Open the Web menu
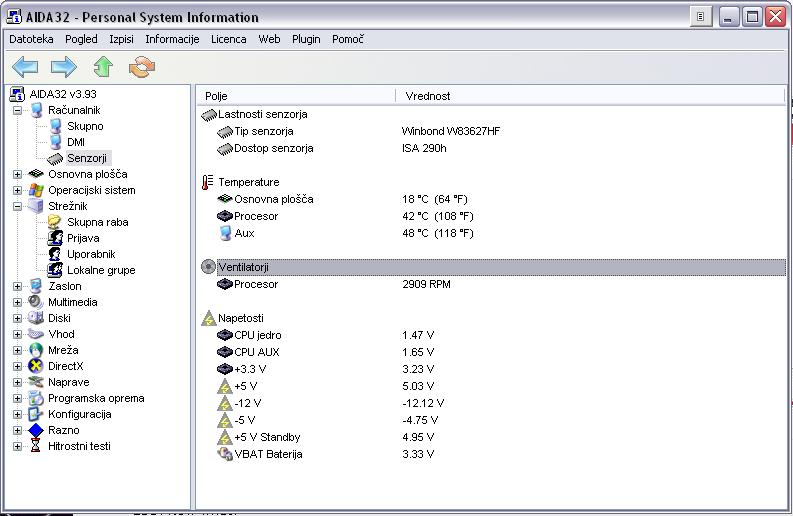The image size is (793, 516). 269,39
